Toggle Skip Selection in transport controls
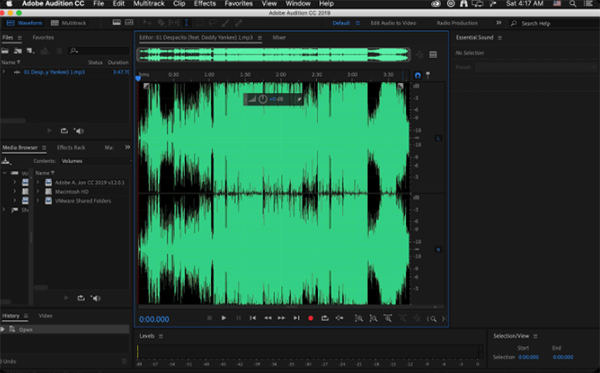Viewport: 600px width, 373px height. [x=339, y=318]
